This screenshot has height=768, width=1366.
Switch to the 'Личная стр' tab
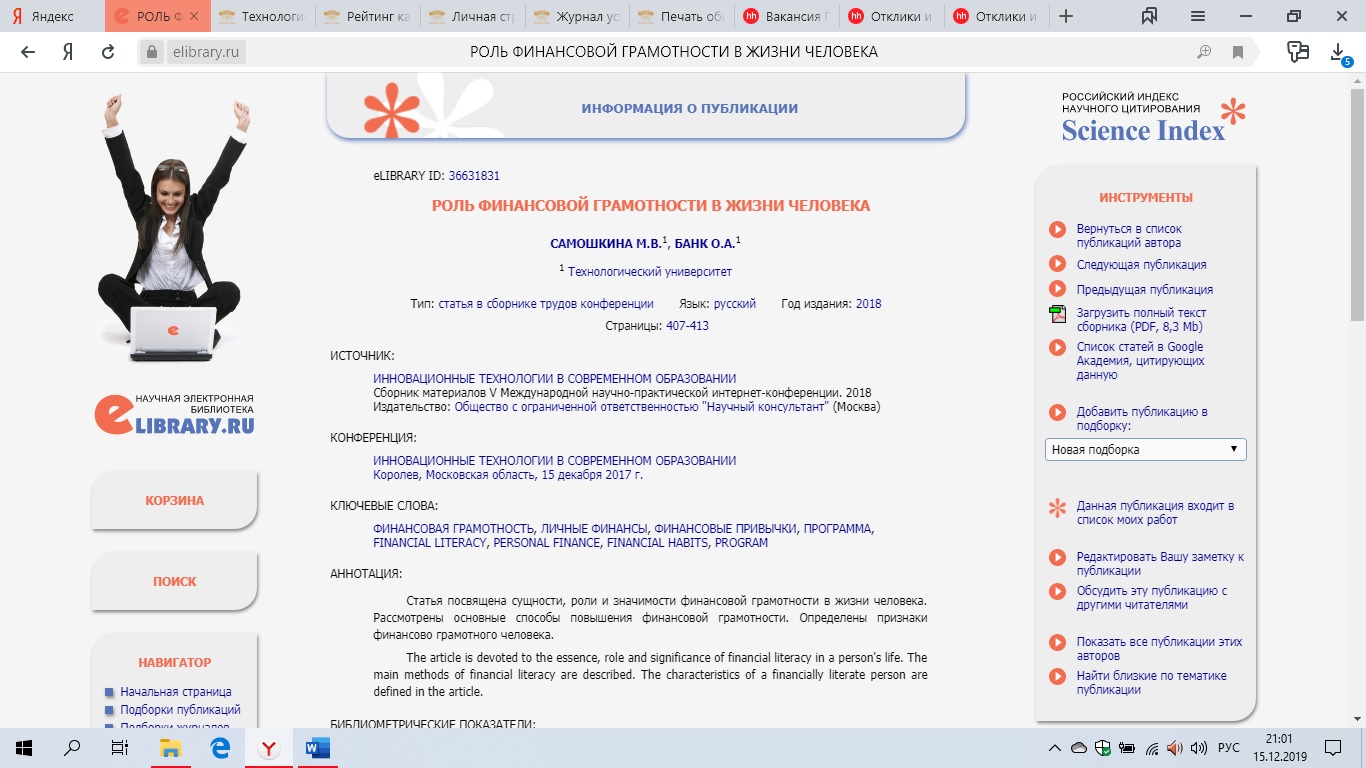click(472, 16)
